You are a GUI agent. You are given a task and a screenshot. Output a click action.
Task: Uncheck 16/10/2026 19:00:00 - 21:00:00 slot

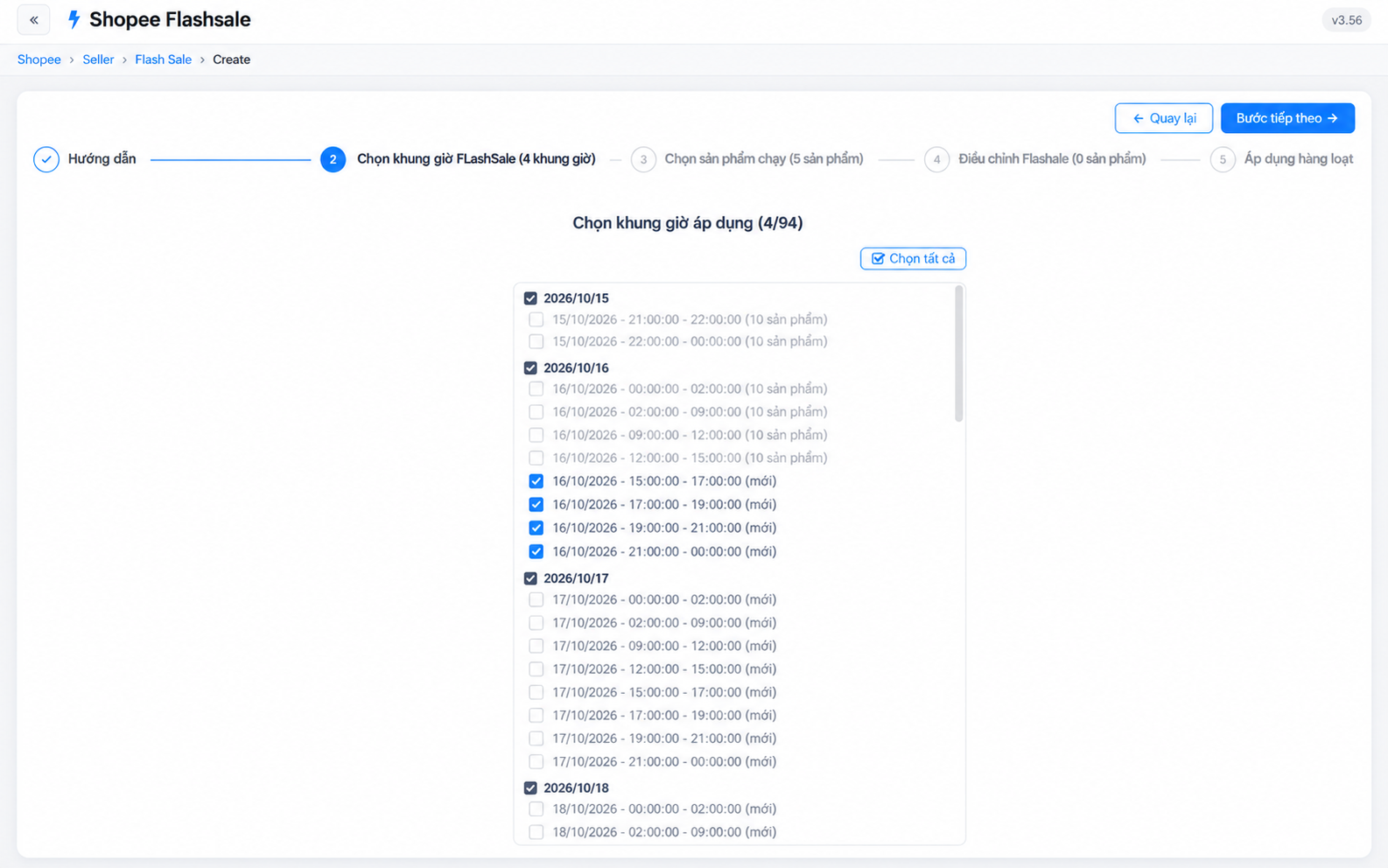[x=536, y=528]
